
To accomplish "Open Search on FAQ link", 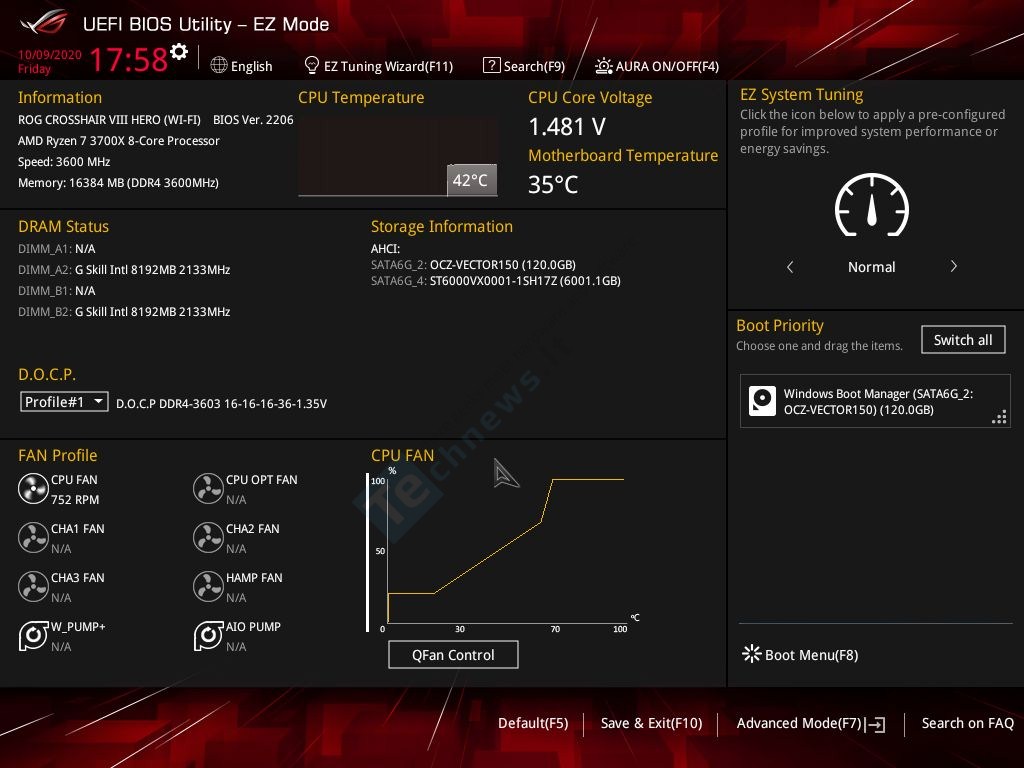I will [967, 724].
